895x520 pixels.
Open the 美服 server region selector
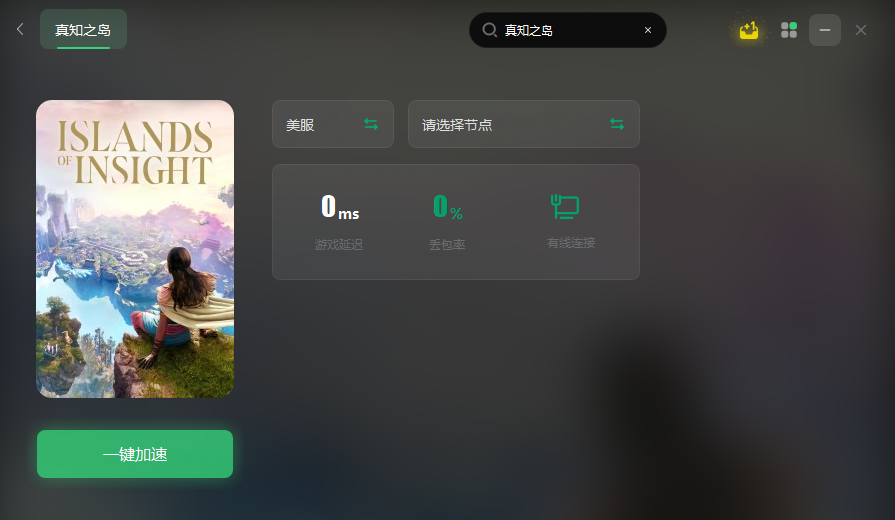click(333, 124)
